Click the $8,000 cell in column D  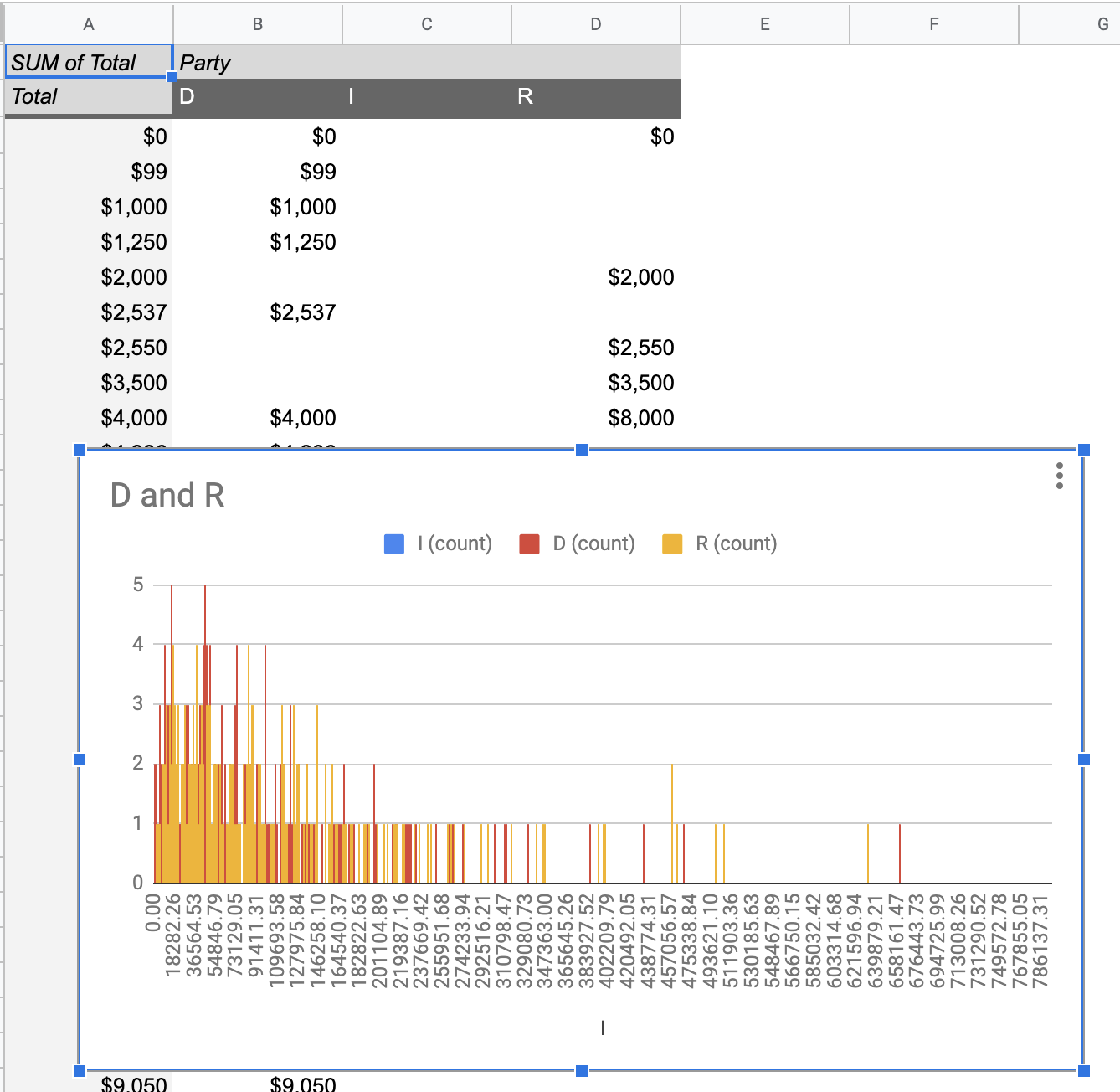[x=596, y=418]
